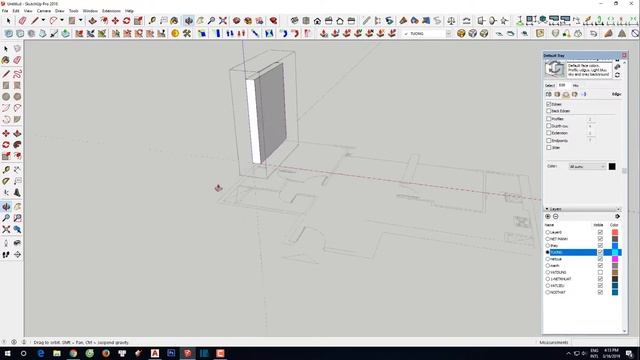
Task: Select the Freehand tool in left toolbar
Action: click(17, 74)
